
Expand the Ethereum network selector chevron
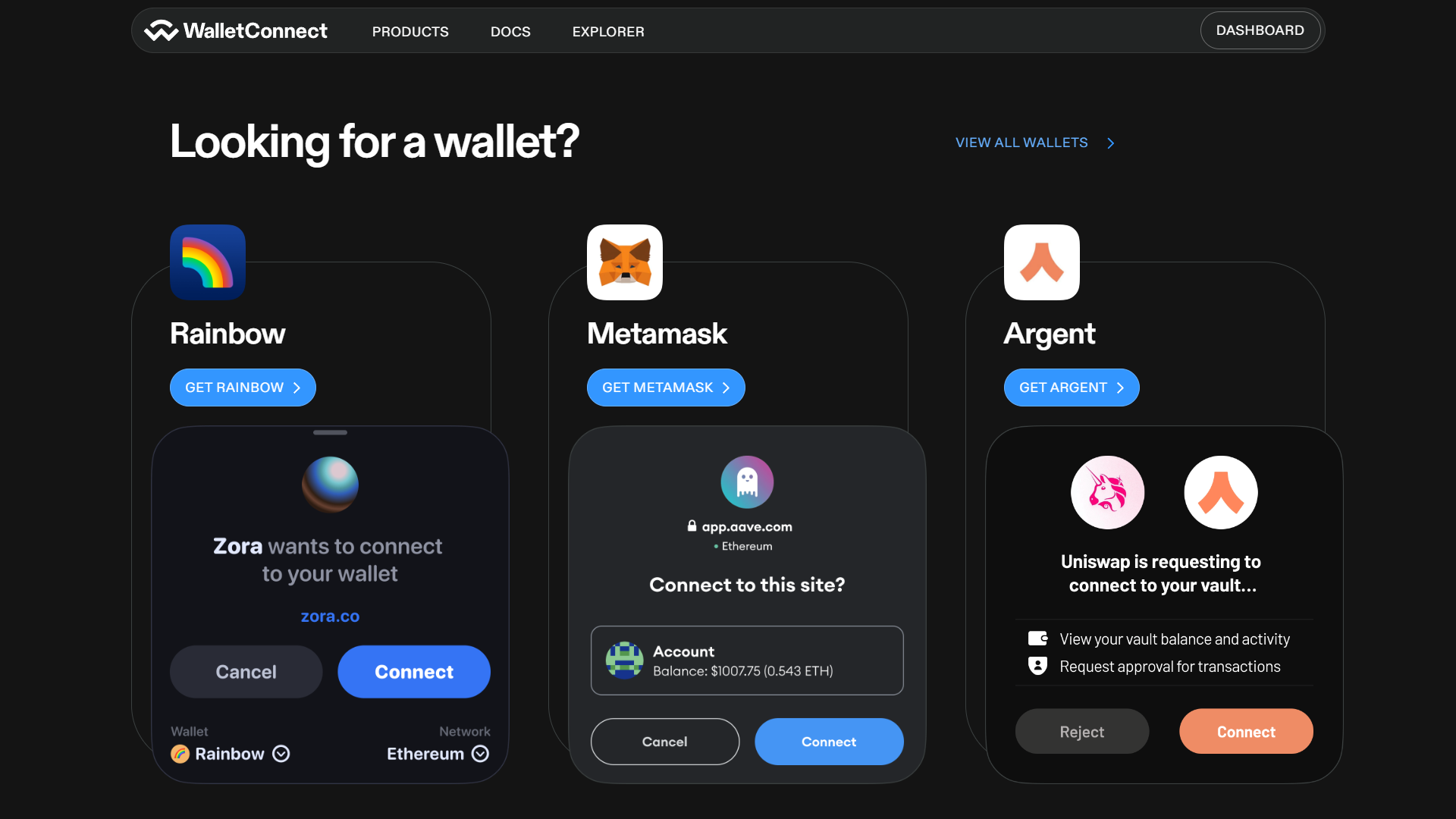[481, 754]
